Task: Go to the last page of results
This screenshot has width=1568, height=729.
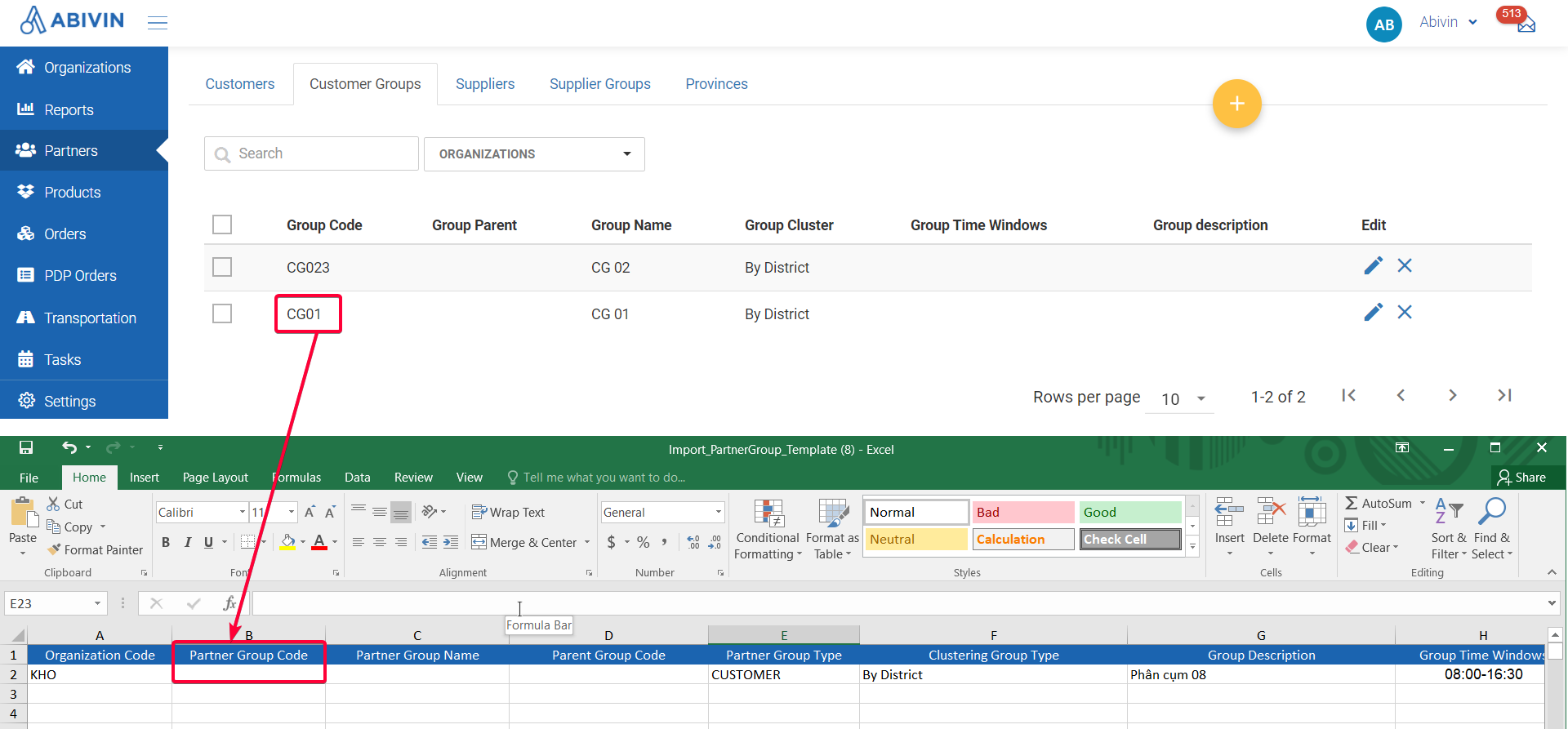Action: pos(1504,395)
